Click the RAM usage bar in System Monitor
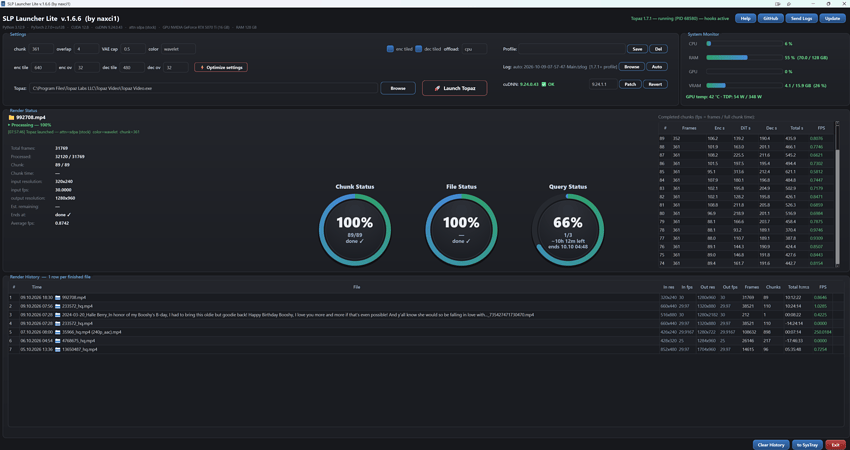This screenshot has height=450, width=850. click(x=744, y=57)
